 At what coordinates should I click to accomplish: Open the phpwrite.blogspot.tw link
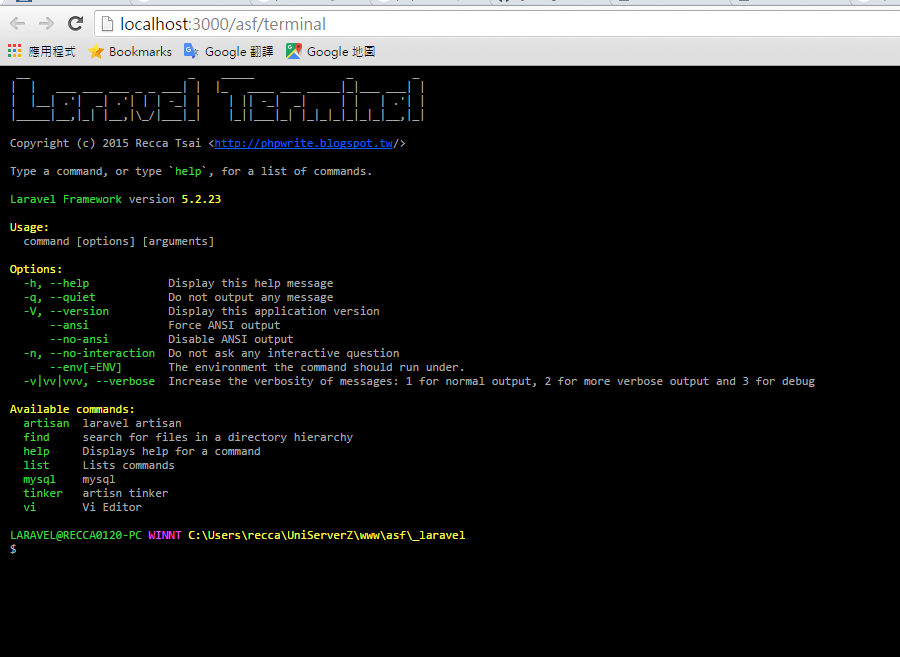[x=304, y=143]
